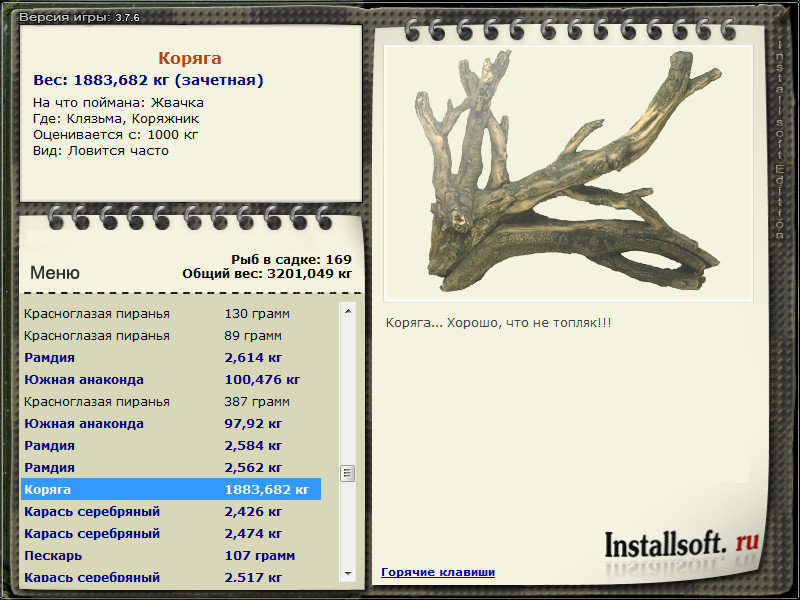The image size is (800, 600).
Task: Select Рамдия 2,584 кг row
Action: (171, 445)
